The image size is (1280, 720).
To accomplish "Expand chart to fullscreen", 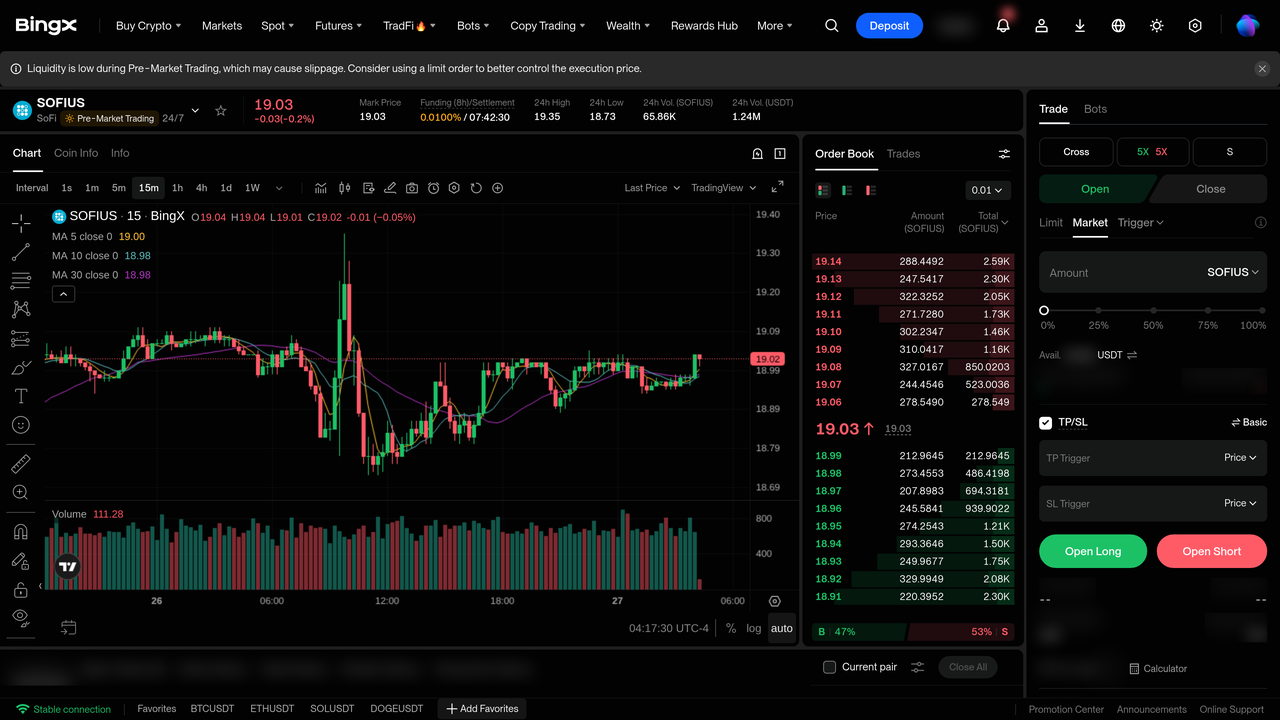I will (777, 188).
